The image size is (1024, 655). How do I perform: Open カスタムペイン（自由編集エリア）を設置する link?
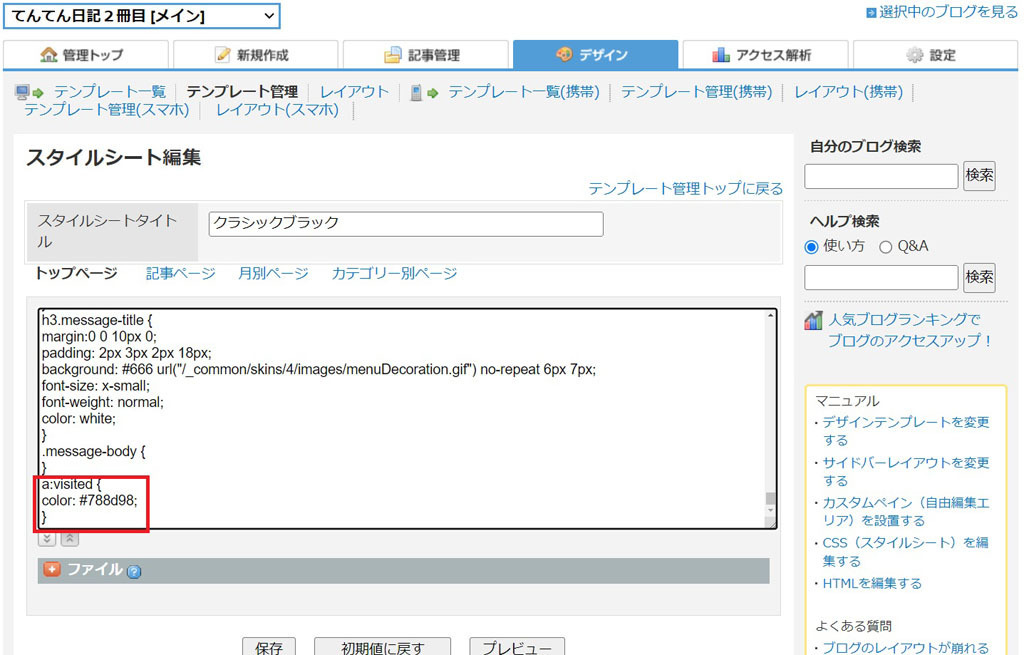pyautogui.click(x=906, y=511)
